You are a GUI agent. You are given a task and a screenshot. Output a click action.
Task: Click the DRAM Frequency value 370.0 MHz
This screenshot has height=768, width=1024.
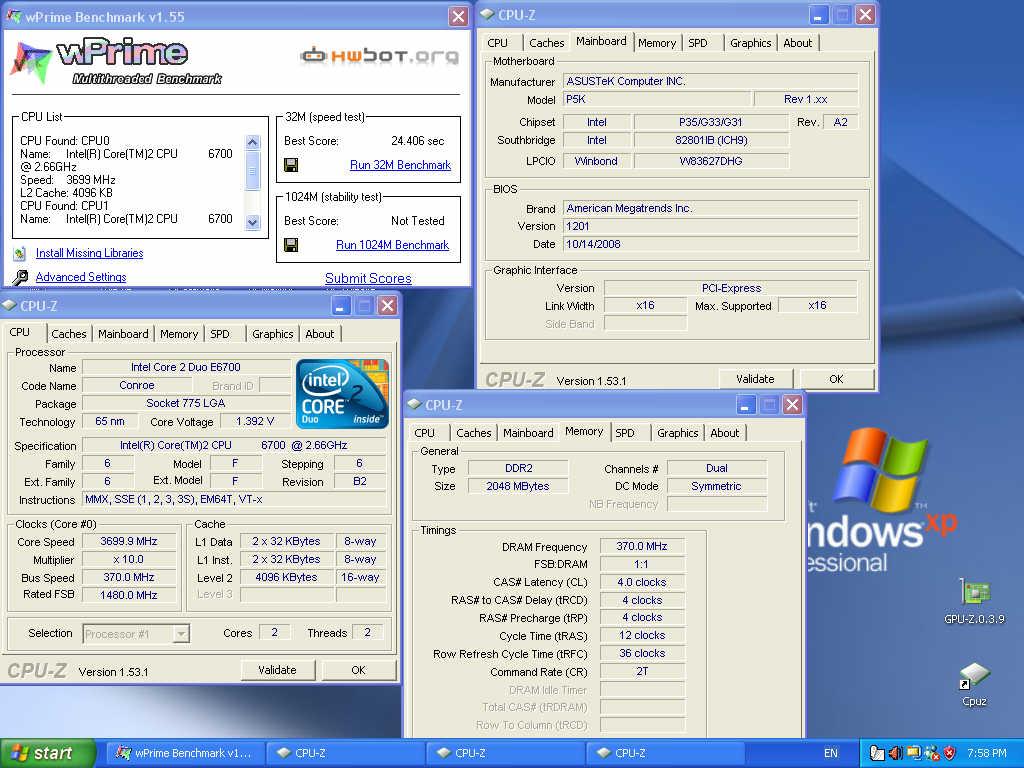pyautogui.click(x=642, y=547)
